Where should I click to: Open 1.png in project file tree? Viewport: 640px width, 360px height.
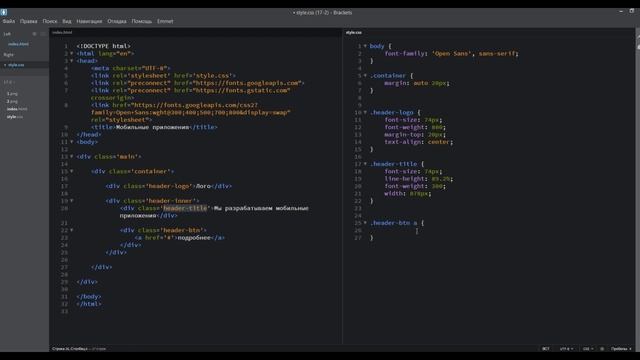tap(12, 94)
